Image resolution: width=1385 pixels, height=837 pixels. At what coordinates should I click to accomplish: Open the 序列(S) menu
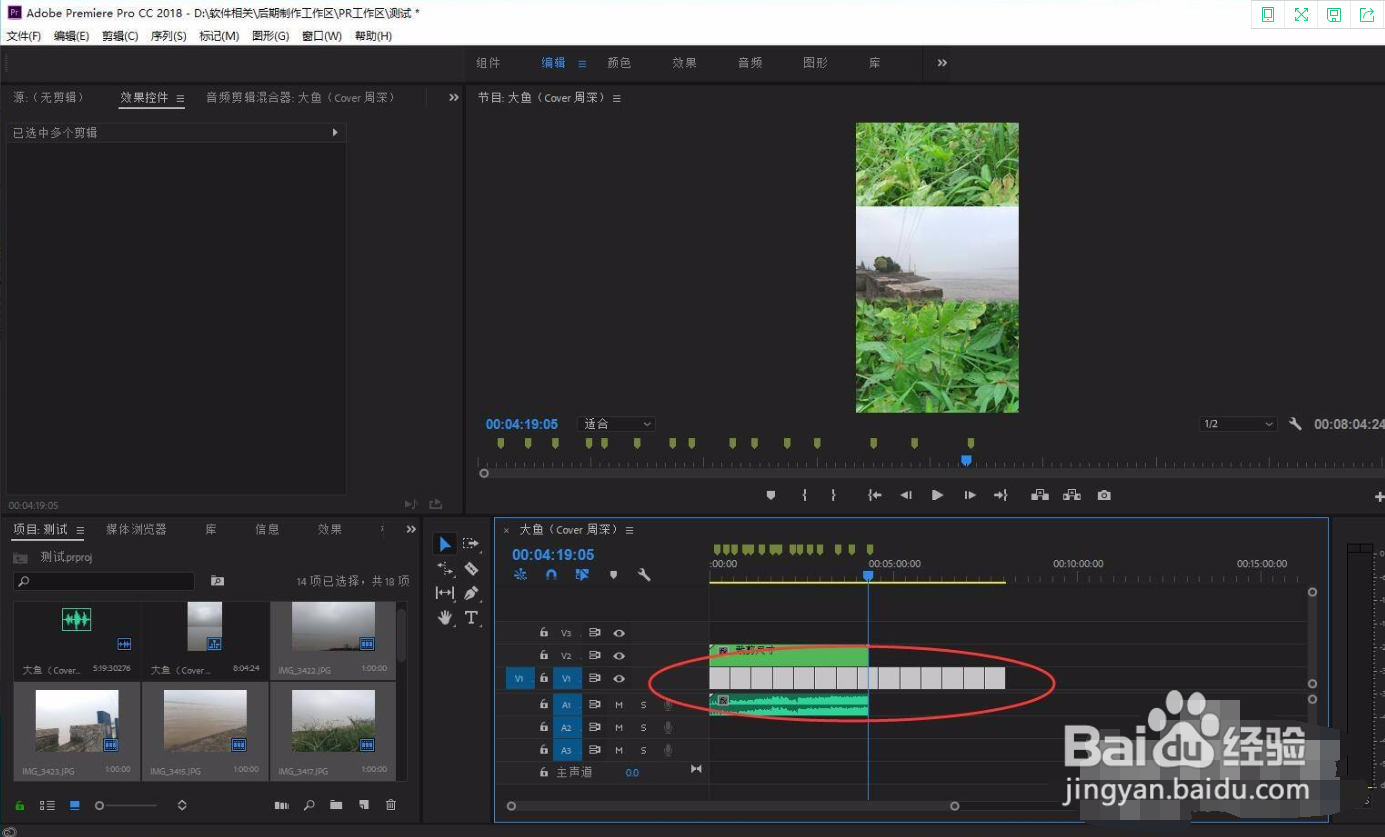tap(168, 36)
